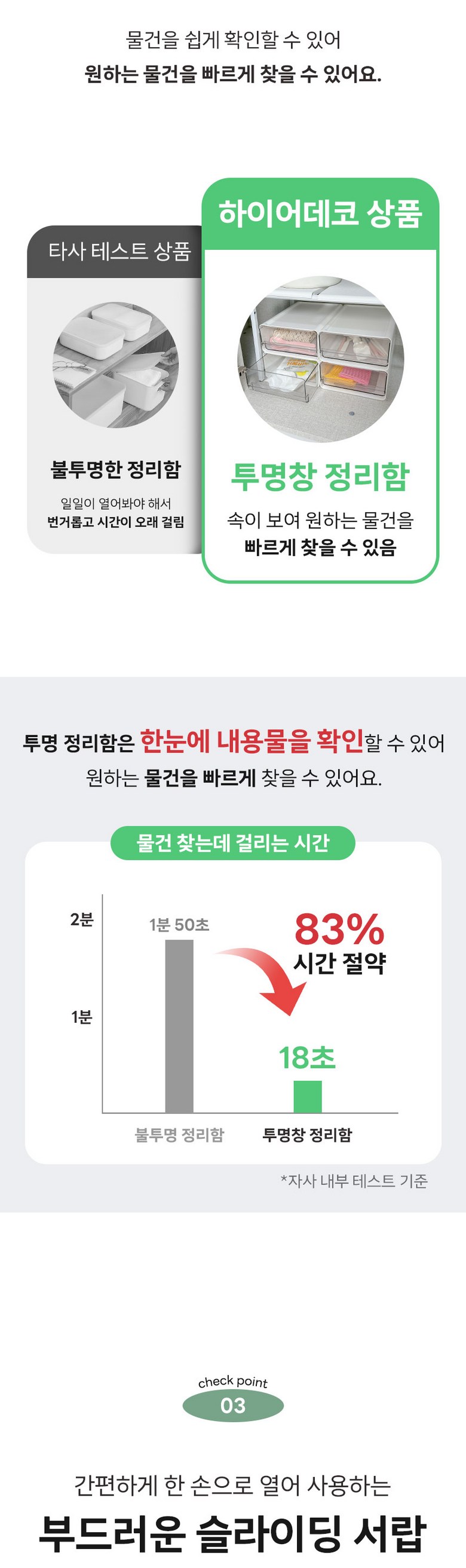Select the 불투명 정리함 x-axis label
Image resolution: width=466 pixels, height=1568 pixels.
pyautogui.click(x=179, y=1135)
